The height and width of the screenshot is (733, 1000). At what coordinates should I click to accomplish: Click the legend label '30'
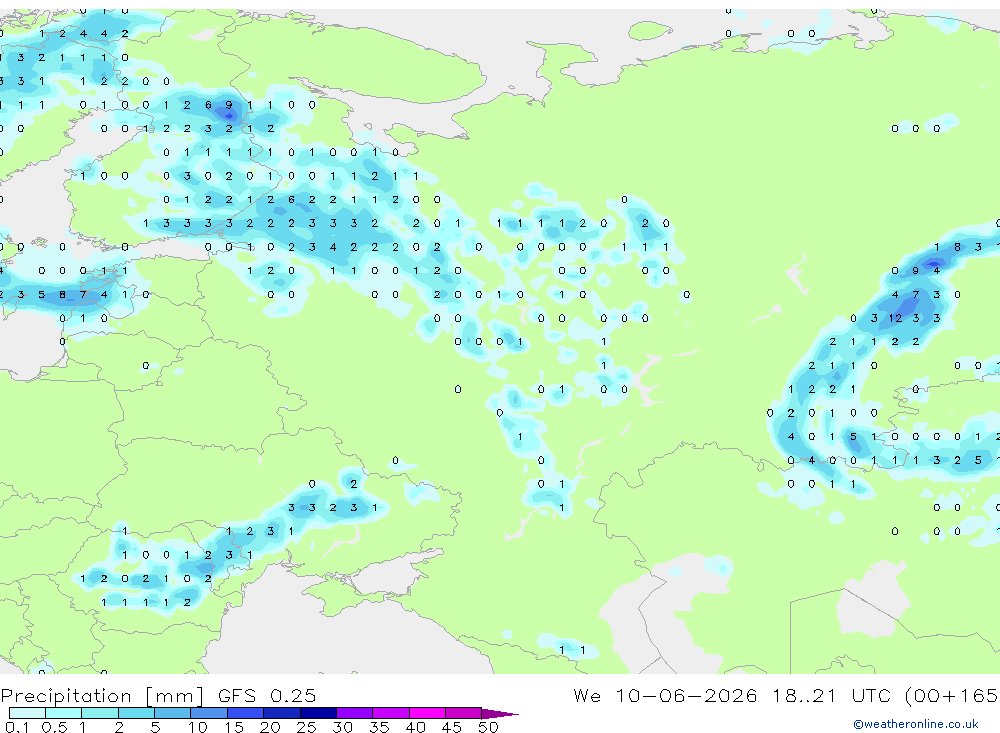pos(343,727)
